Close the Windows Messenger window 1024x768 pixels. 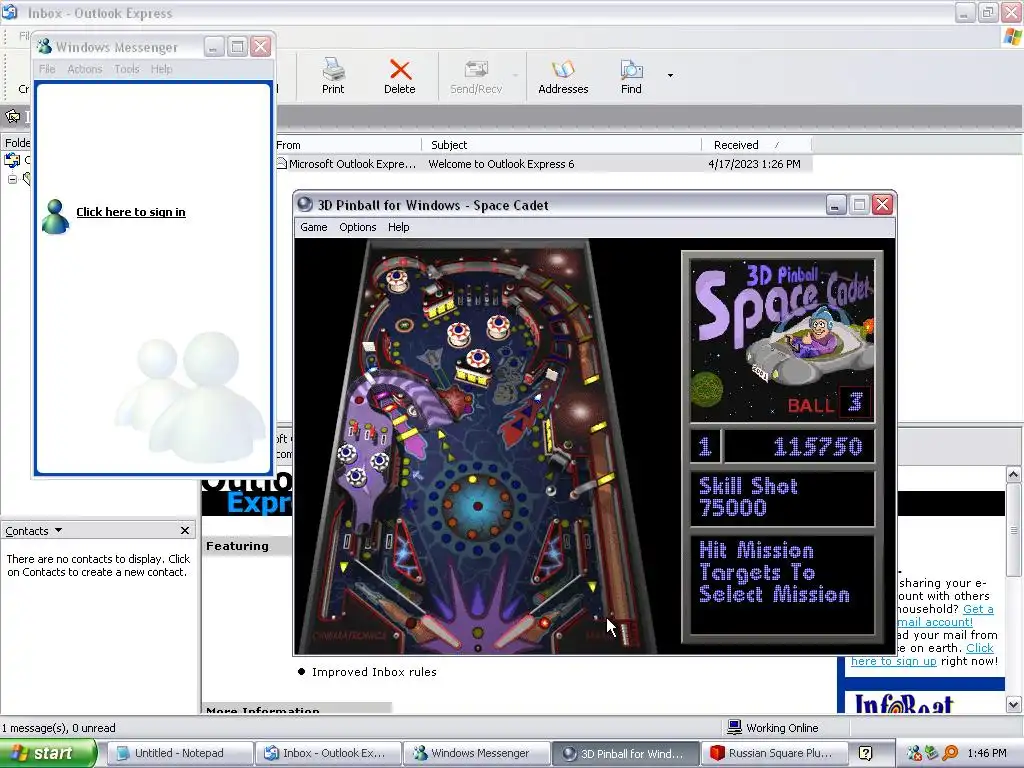pos(261,46)
